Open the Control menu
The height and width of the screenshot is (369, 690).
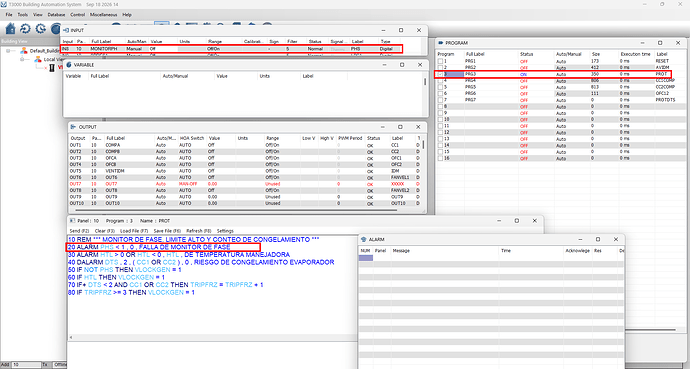pos(77,15)
